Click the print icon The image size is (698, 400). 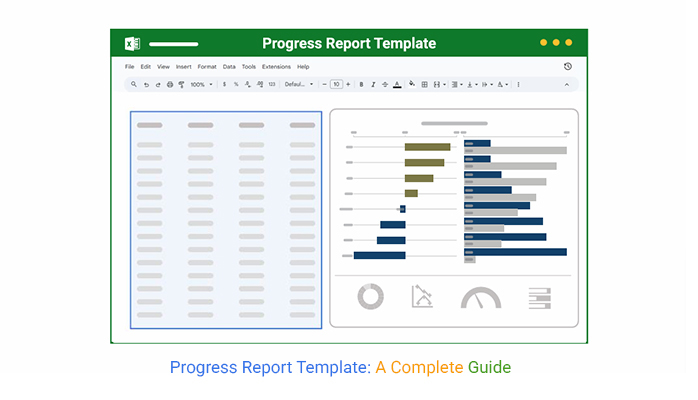coord(170,85)
